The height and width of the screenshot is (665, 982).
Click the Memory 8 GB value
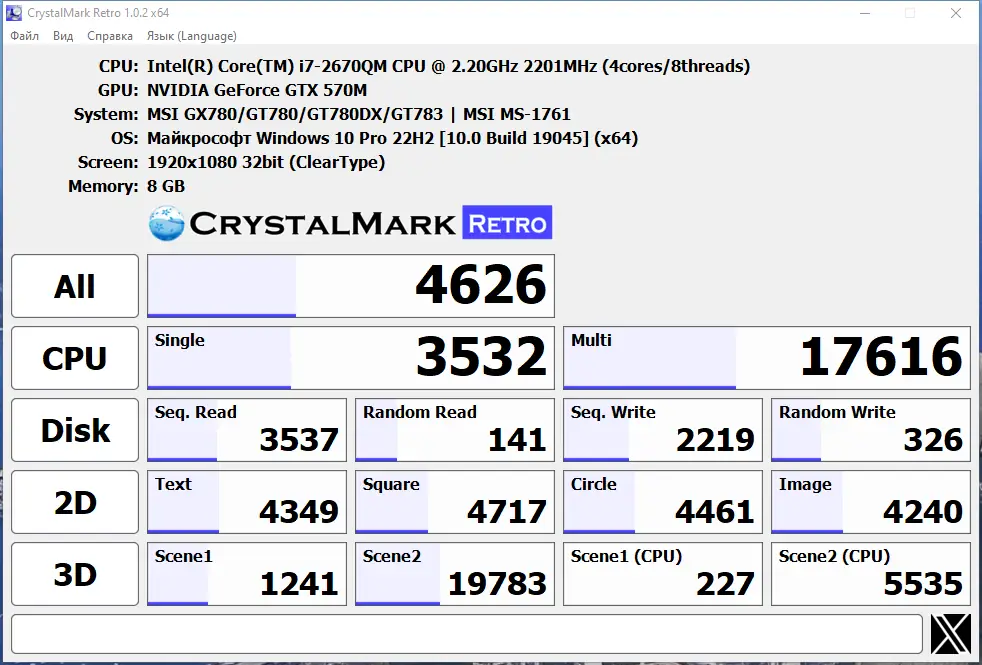pyautogui.click(x=166, y=186)
